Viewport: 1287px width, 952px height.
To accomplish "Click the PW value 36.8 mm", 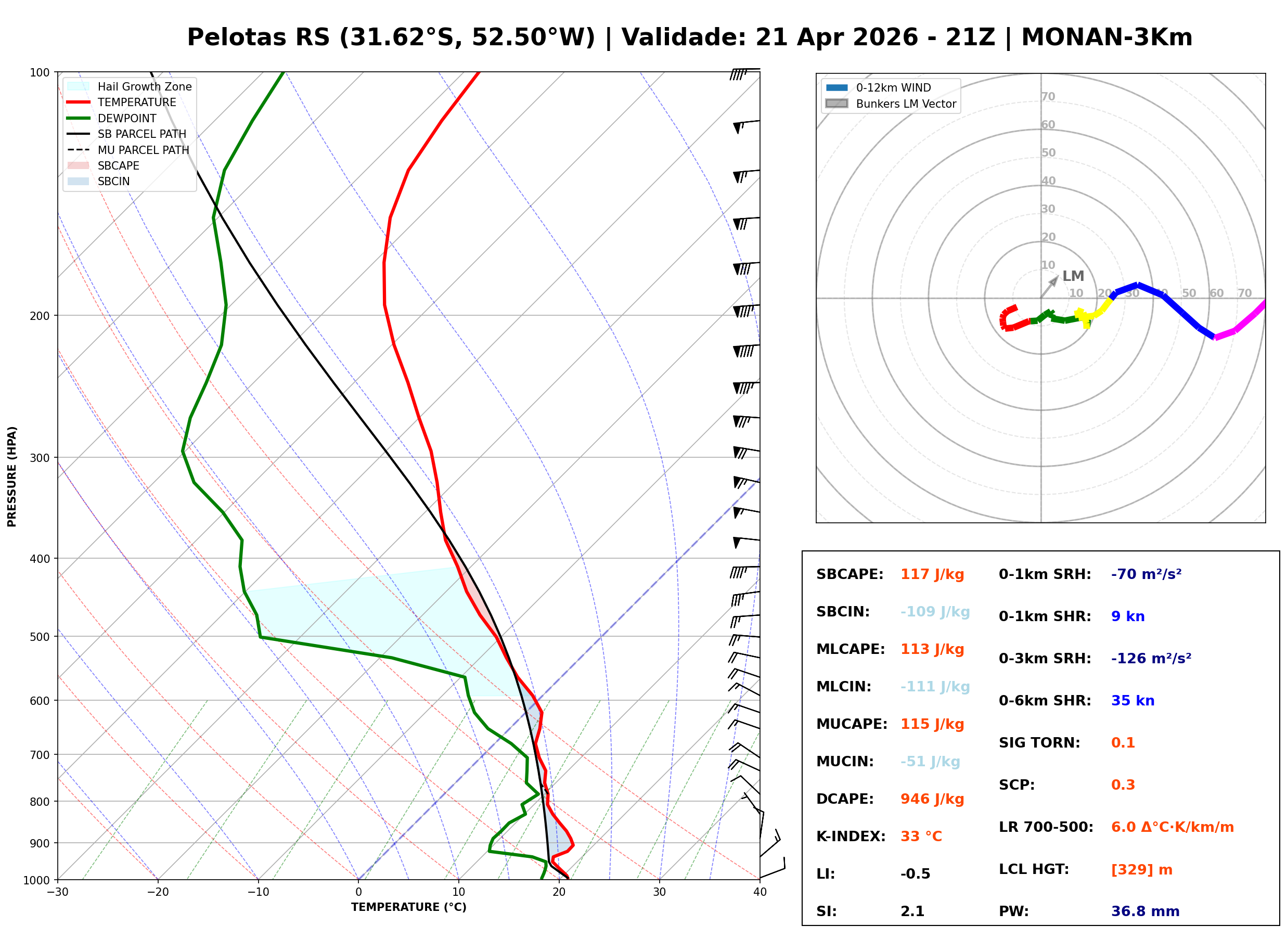I will 1146,911.
